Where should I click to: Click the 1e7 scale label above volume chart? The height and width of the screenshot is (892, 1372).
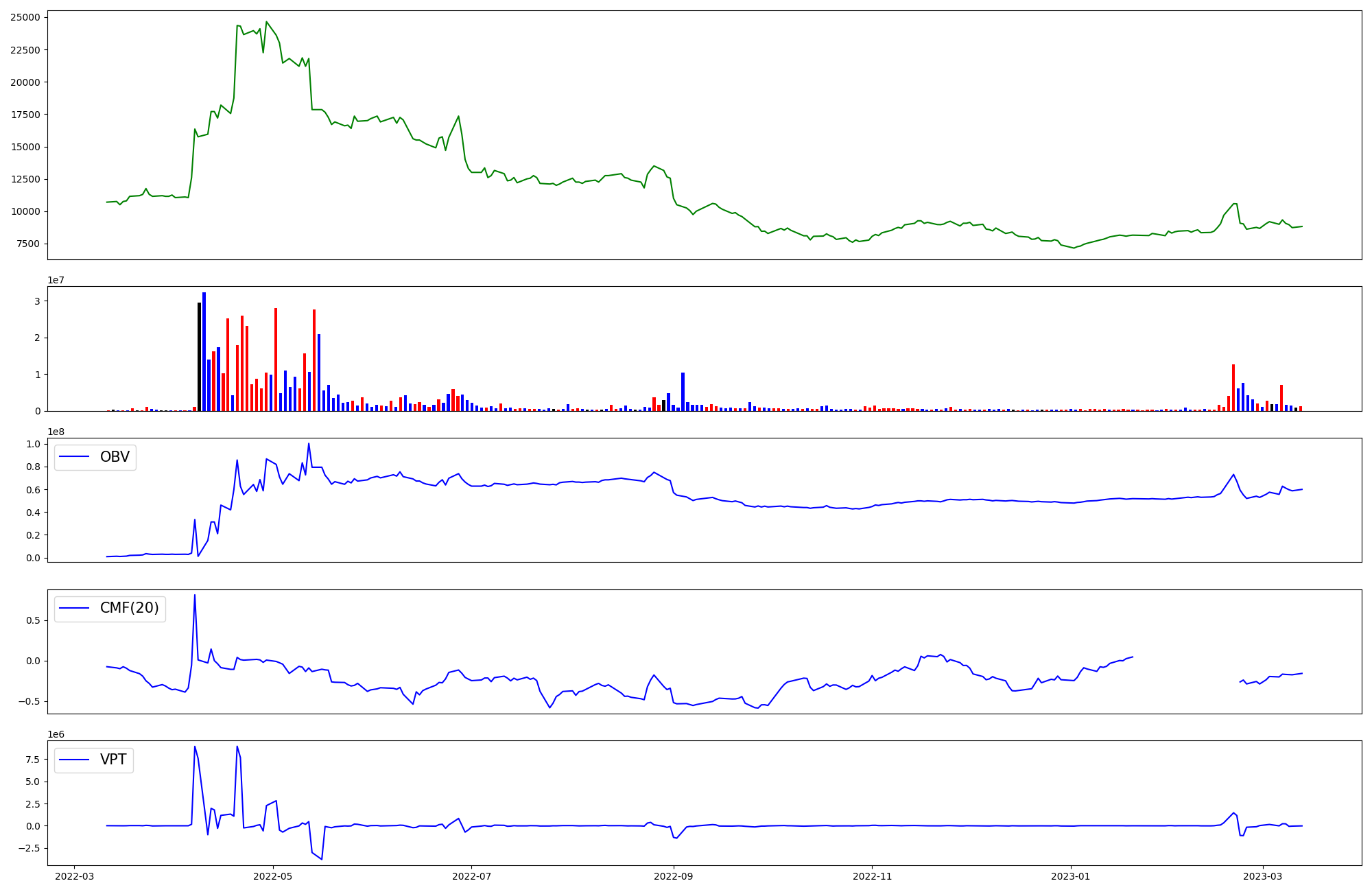[x=56, y=280]
